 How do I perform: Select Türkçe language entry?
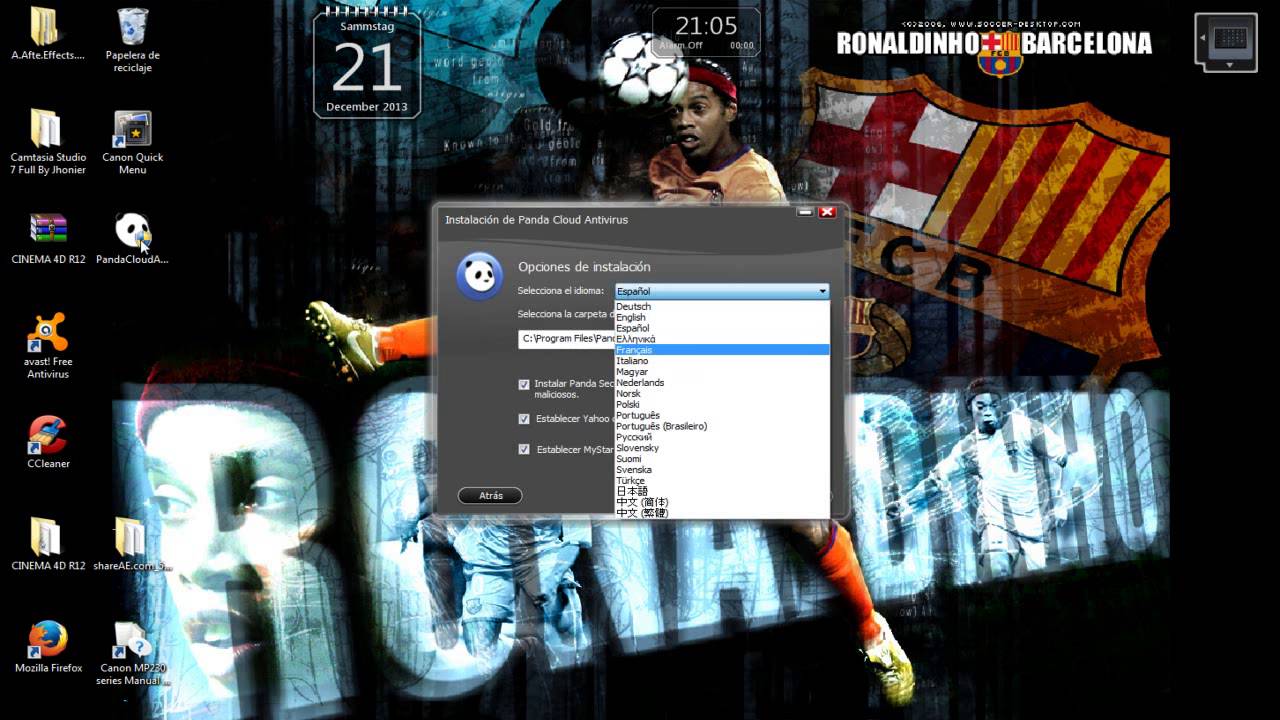[x=722, y=481]
